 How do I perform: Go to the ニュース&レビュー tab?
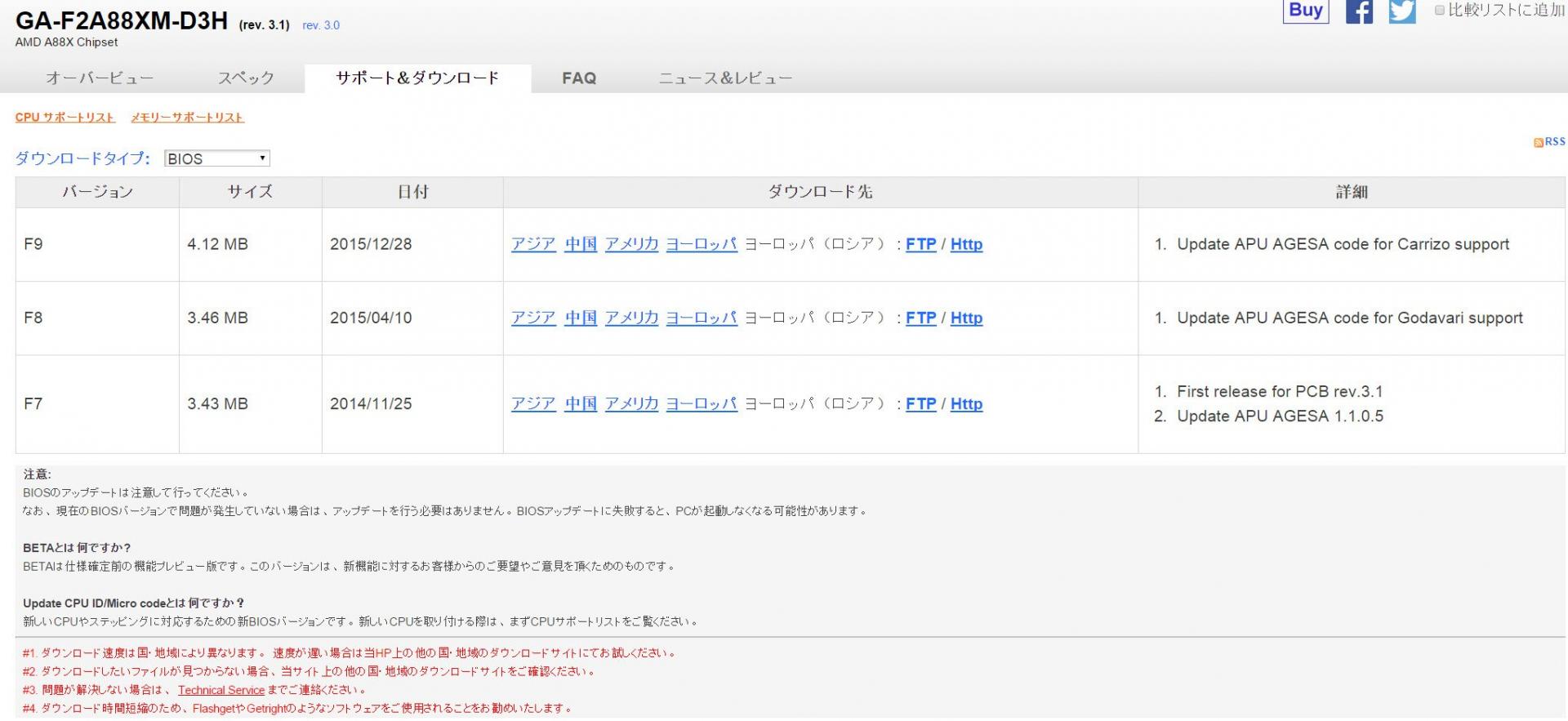[x=725, y=78]
